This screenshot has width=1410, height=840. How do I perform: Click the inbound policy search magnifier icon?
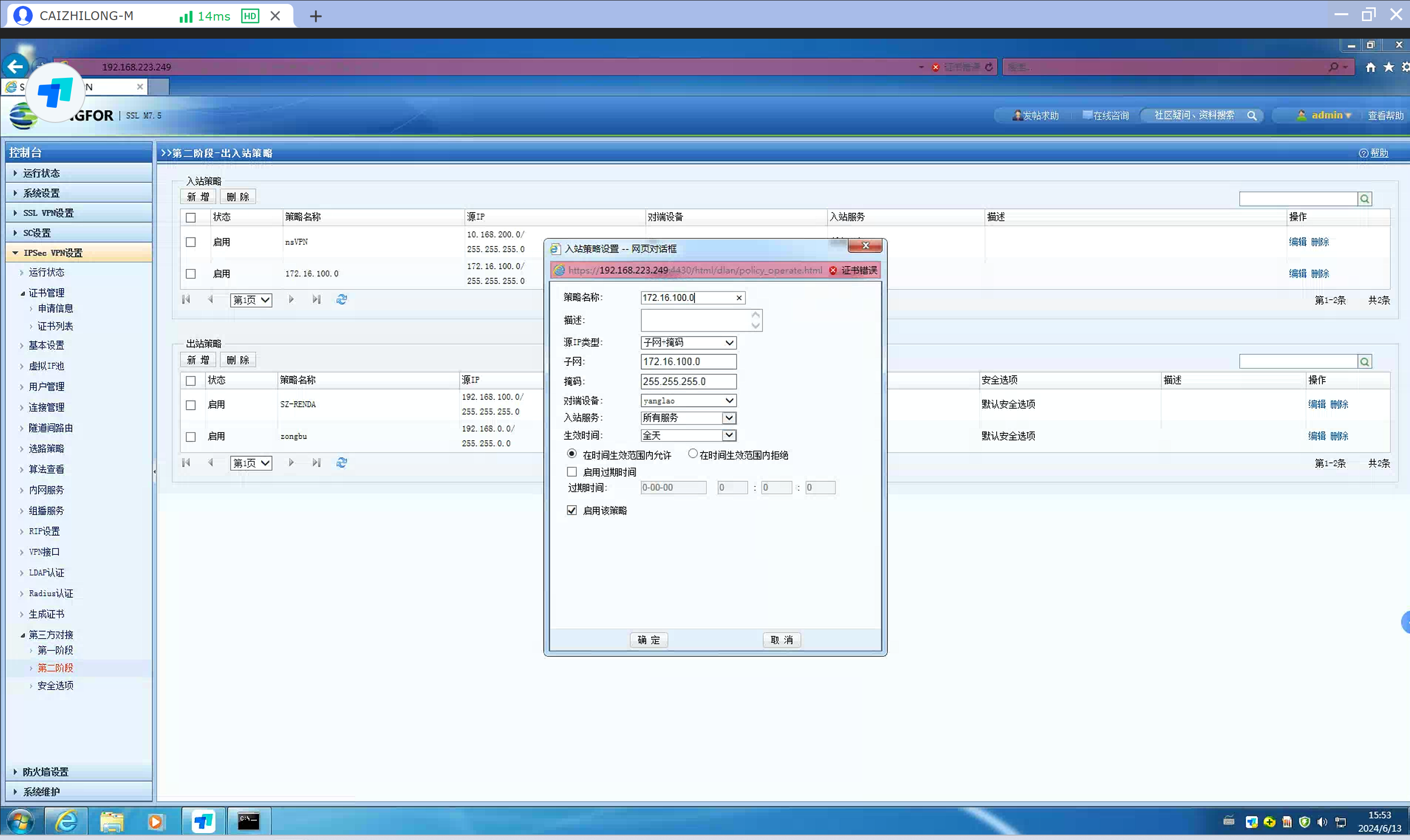pos(1364,199)
